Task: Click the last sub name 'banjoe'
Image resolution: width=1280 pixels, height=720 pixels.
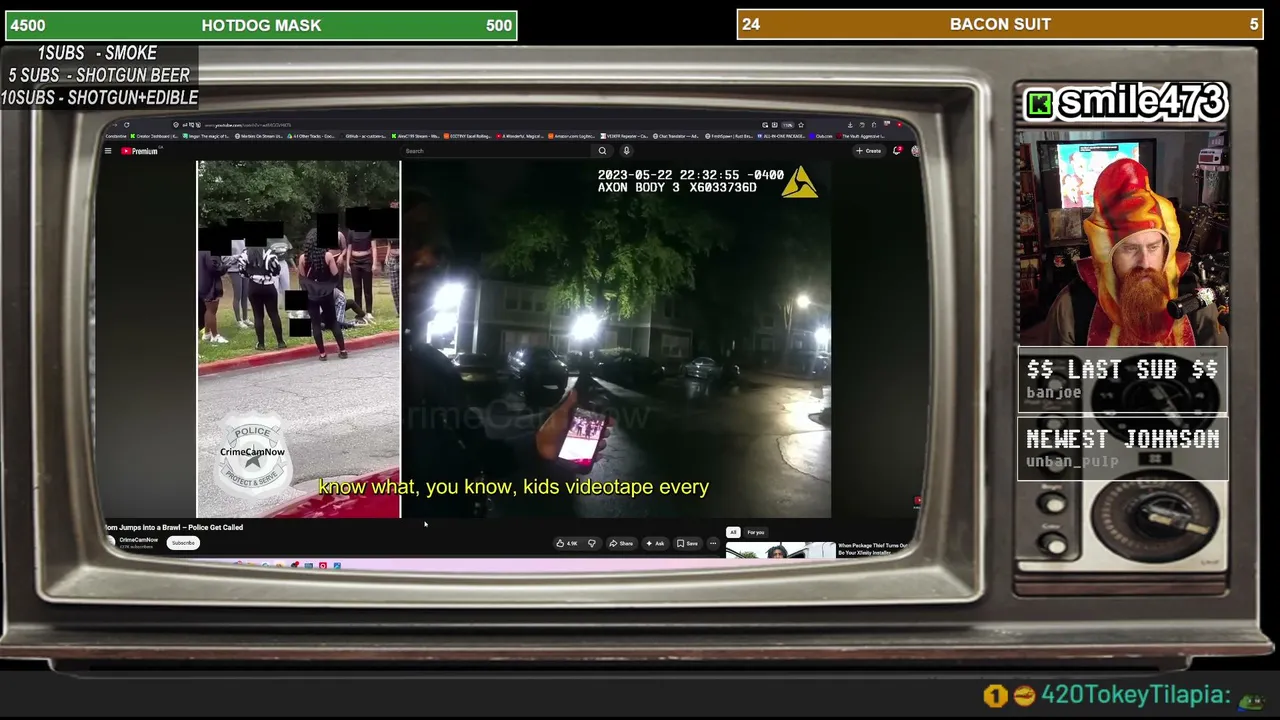Action: pyautogui.click(x=1054, y=393)
